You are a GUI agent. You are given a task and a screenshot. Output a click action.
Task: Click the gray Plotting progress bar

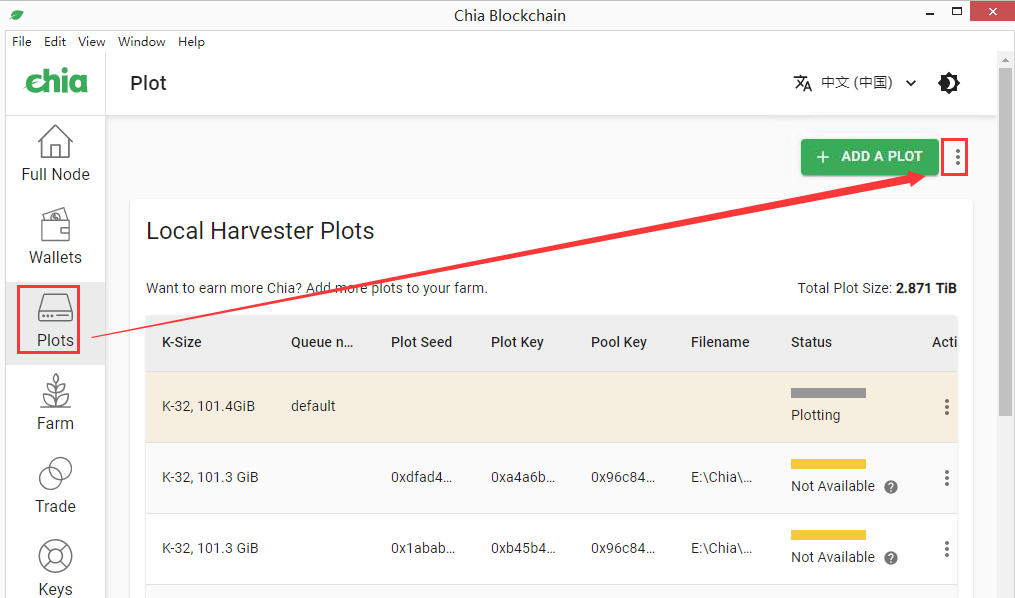[828, 393]
